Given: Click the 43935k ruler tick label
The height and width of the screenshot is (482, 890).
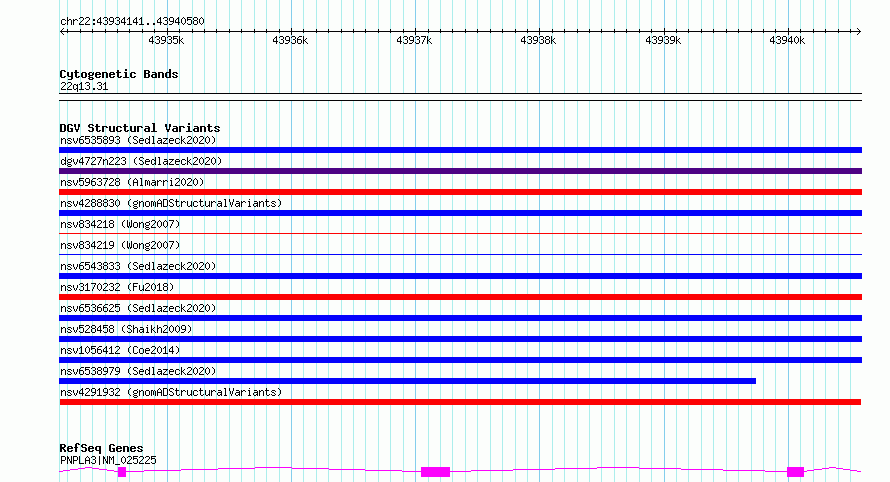Looking at the screenshot, I should click(x=166, y=40).
